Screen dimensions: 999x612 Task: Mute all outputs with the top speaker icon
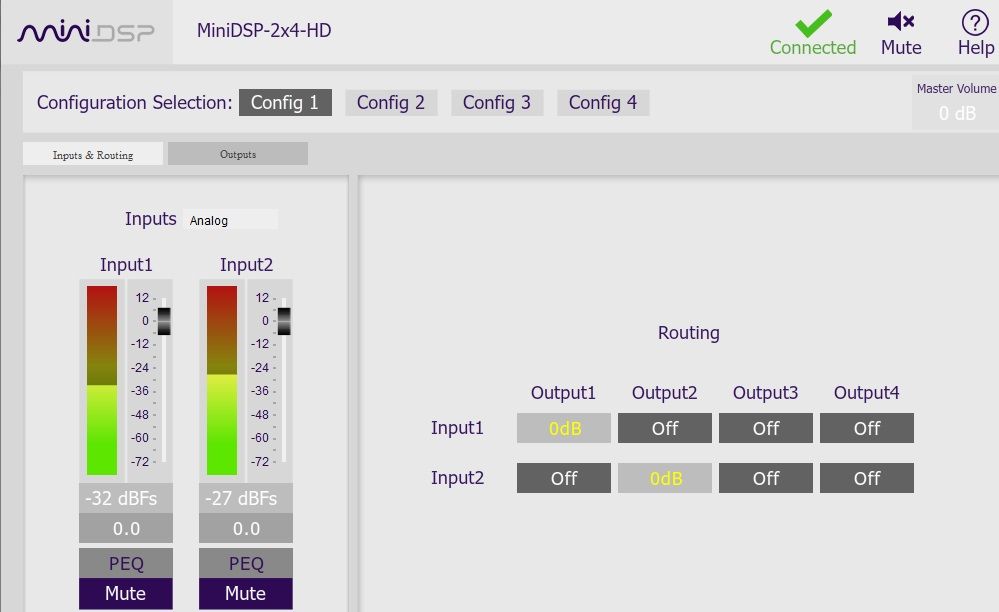tap(901, 22)
